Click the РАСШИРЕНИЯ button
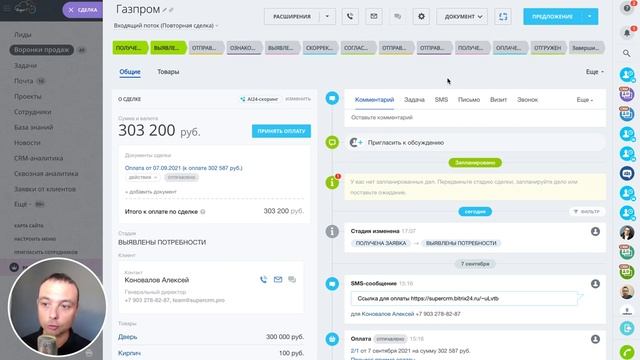 pos(292,16)
